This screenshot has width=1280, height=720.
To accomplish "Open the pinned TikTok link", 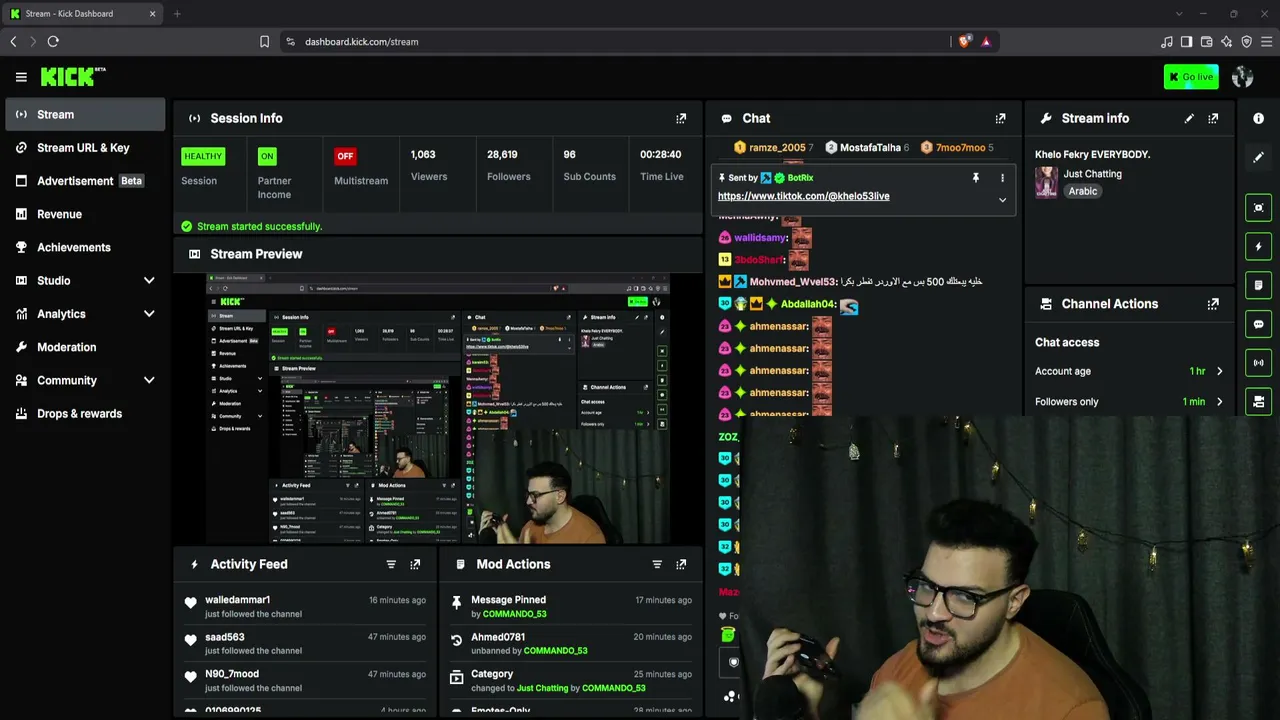I will point(803,196).
